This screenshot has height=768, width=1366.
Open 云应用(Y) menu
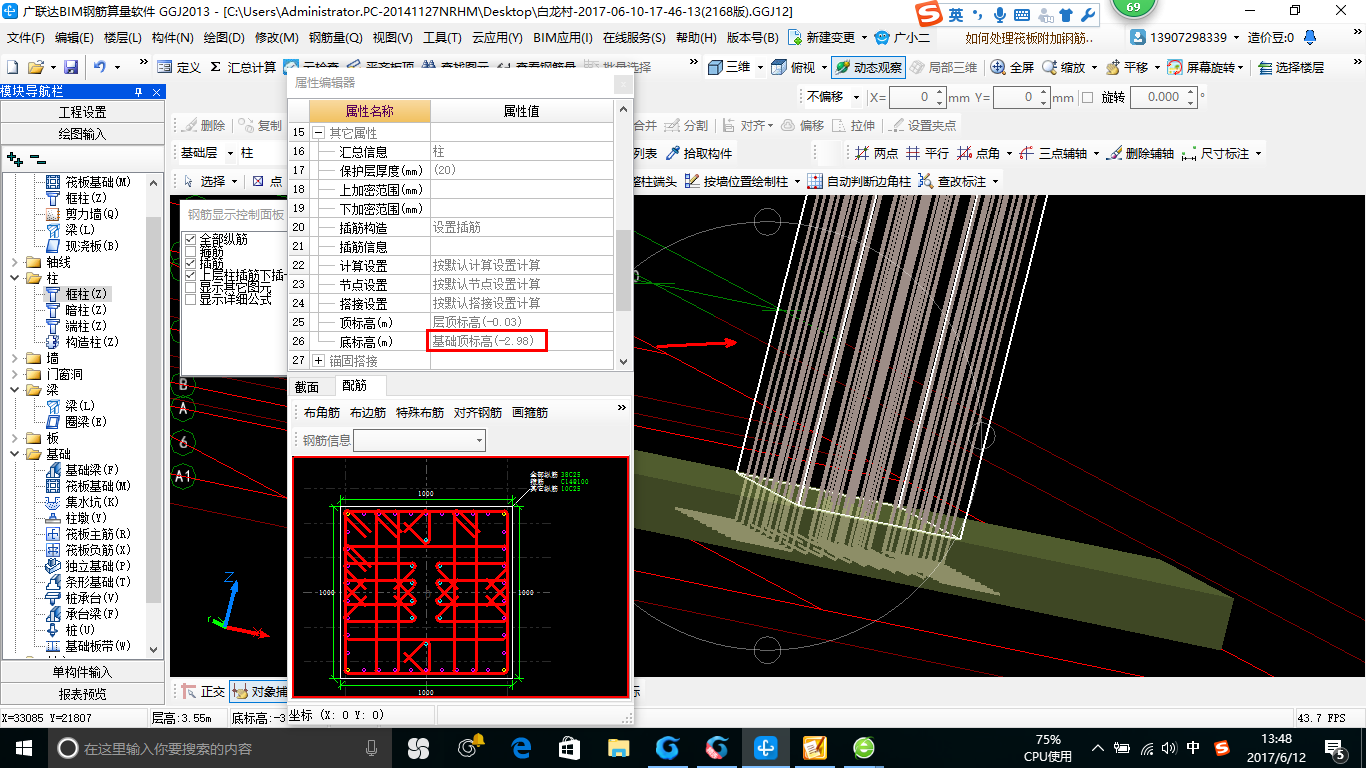click(497, 37)
